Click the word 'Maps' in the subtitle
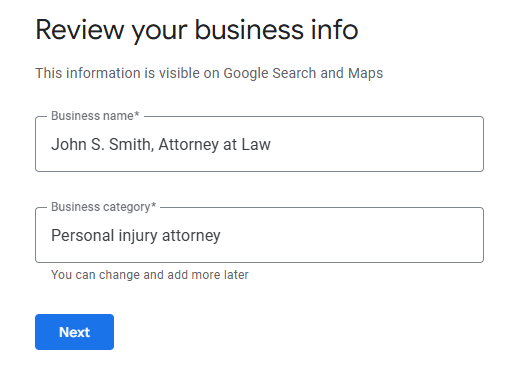This screenshot has width=515, height=374. [x=365, y=73]
